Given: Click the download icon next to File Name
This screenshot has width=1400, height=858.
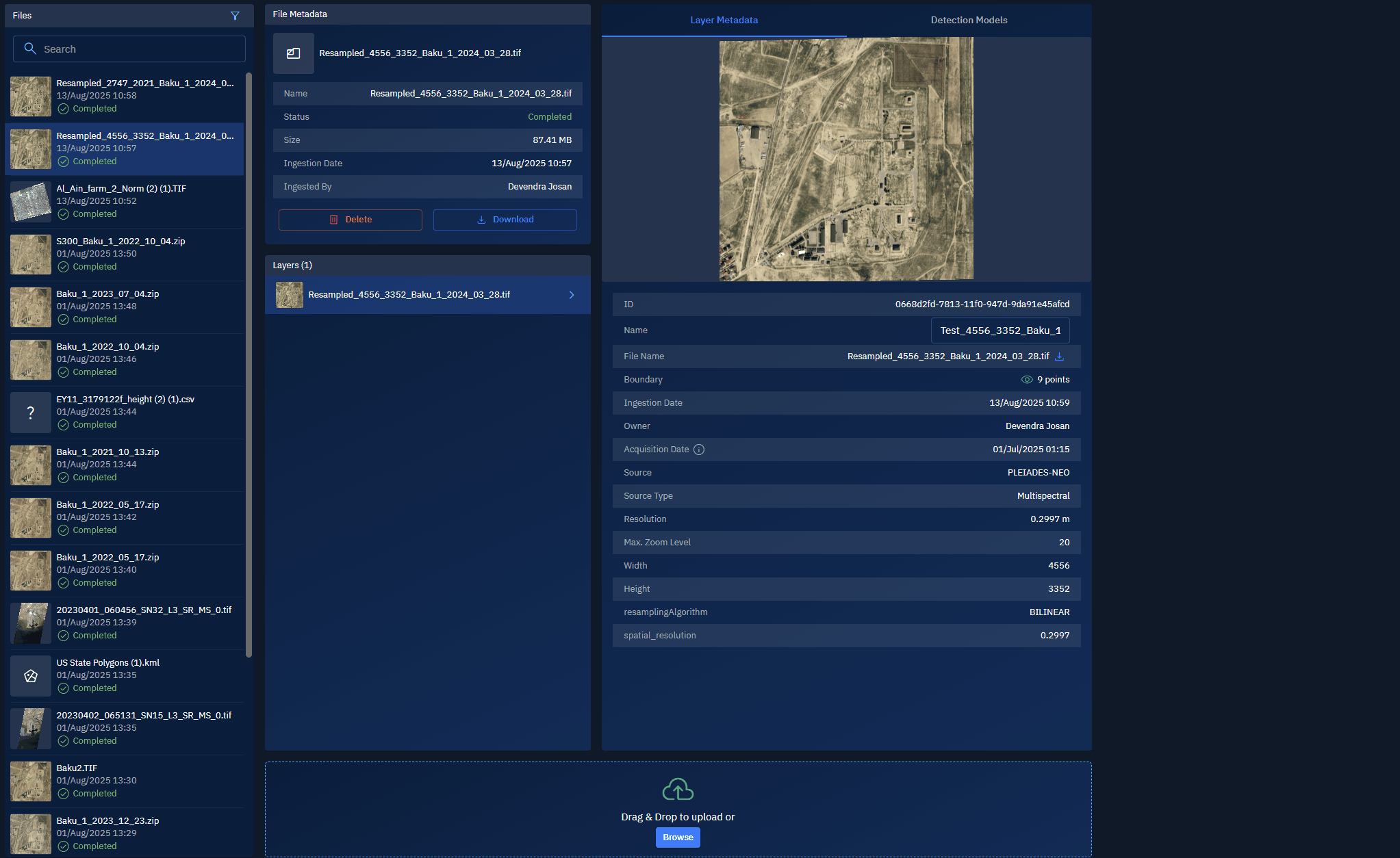Looking at the screenshot, I should 1059,356.
